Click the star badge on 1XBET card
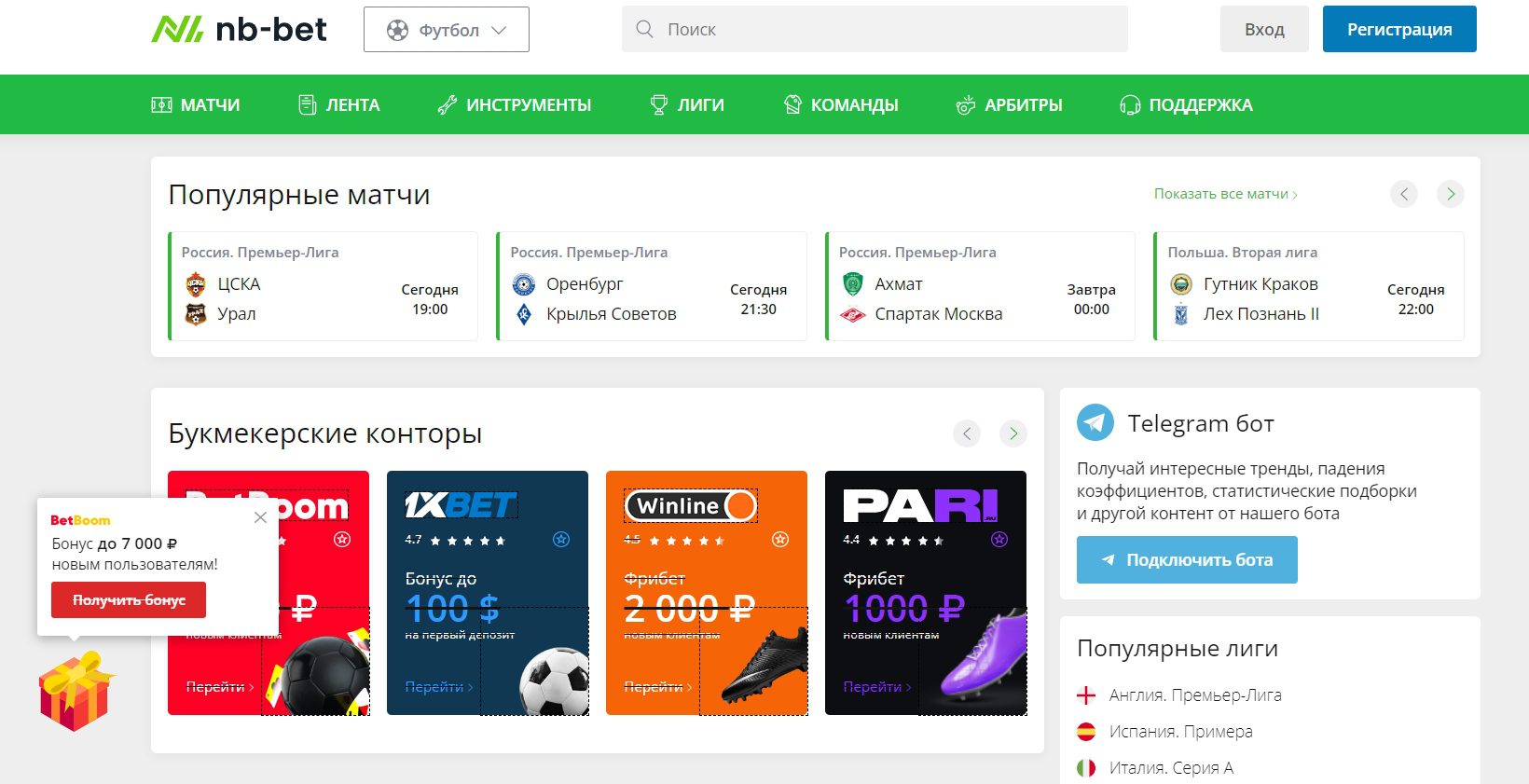The height and width of the screenshot is (784, 1529). coord(561,539)
